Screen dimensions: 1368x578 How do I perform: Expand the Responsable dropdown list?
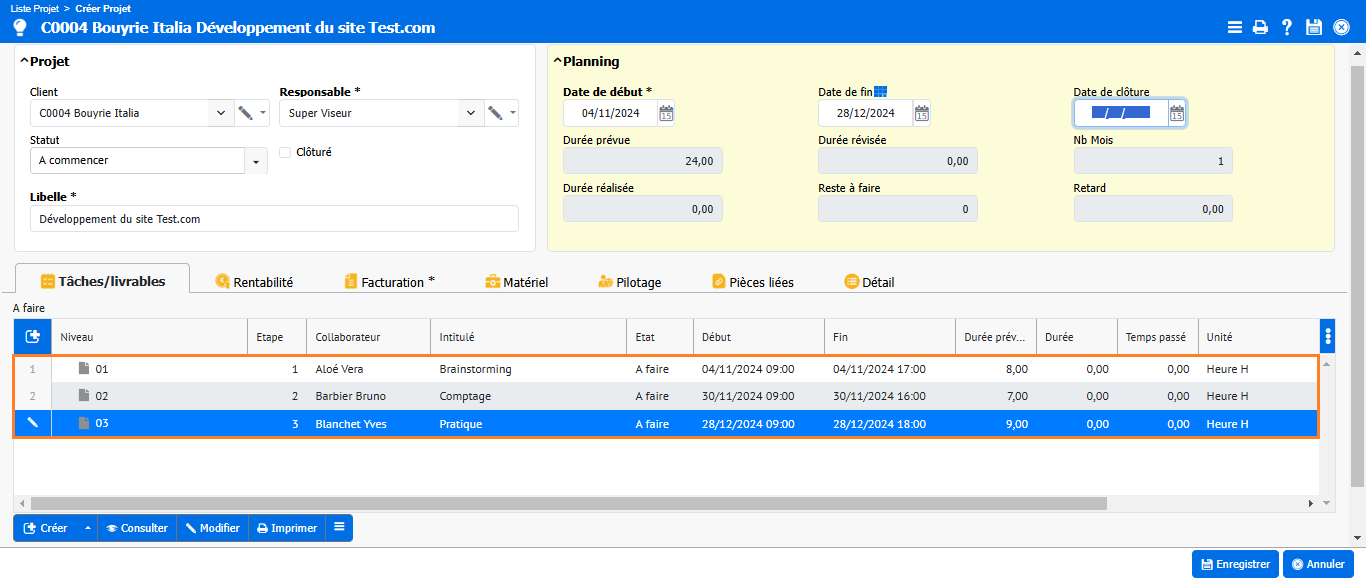(471, 113)
